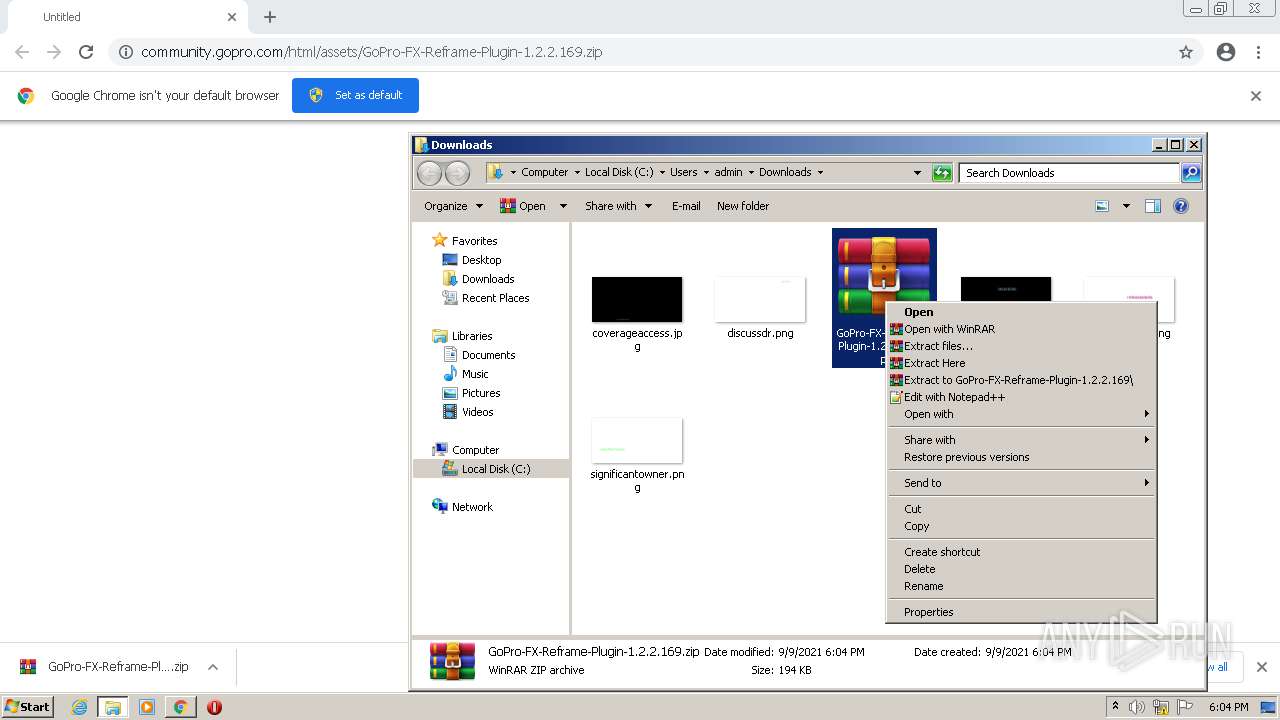Click the search magnifier icon in Explorer

pyautogui.click(x=1191, y=173)
